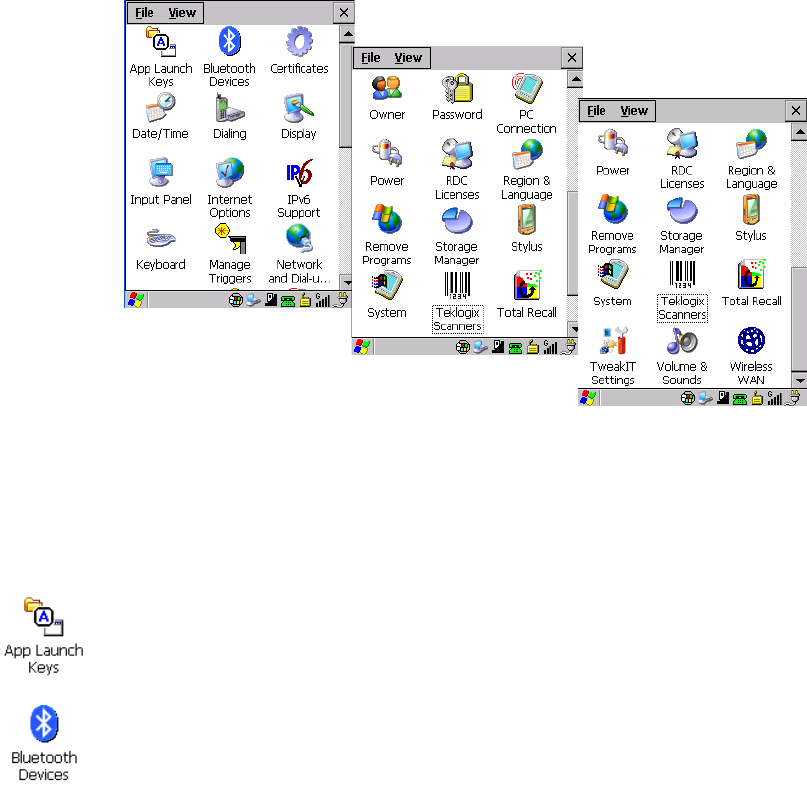Open the Input Panel icon
This screenshot has width=807, height=785.
pos(161,182)
